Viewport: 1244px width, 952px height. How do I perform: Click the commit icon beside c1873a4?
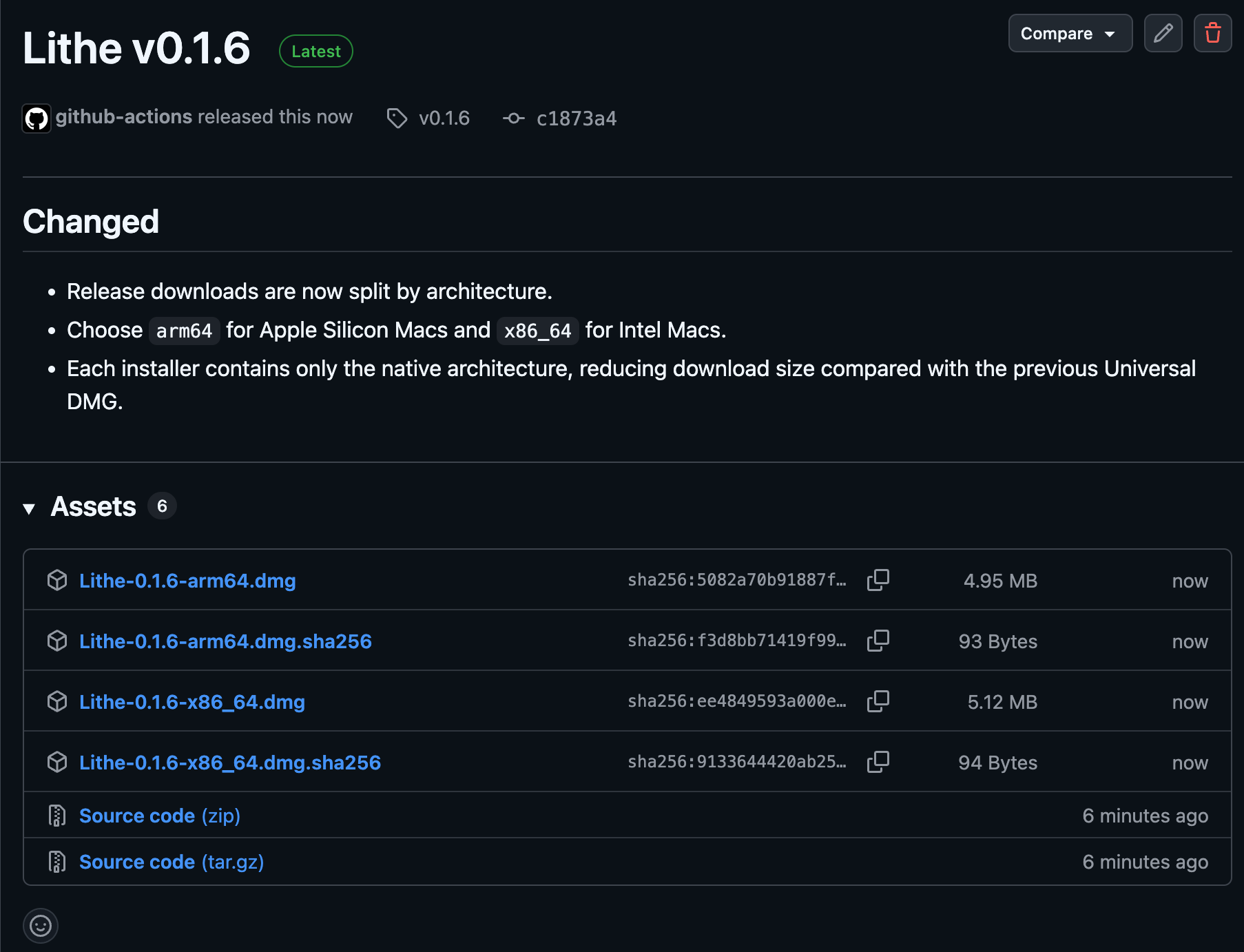click(x=514, y=118)
